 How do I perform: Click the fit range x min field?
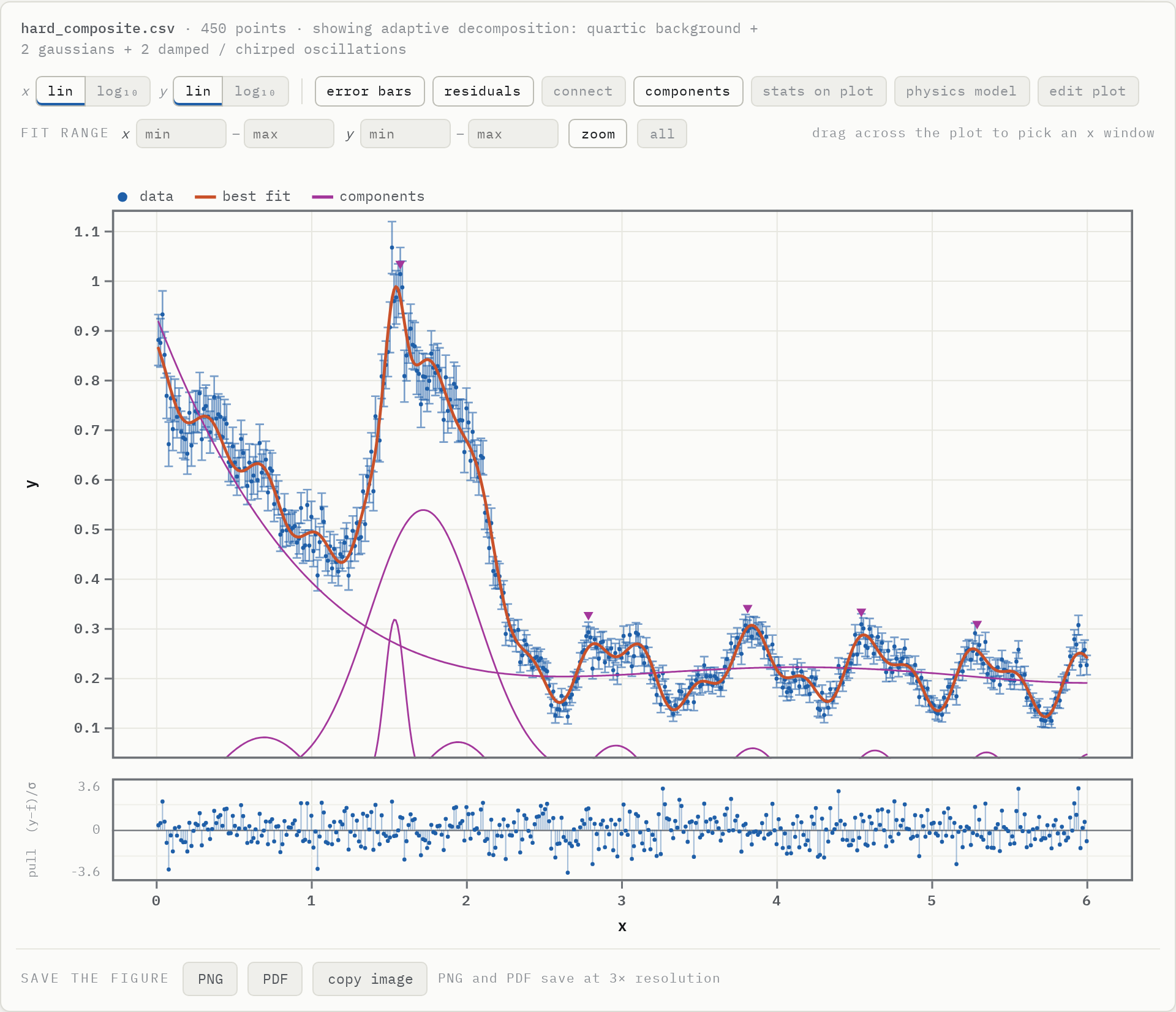181,134
